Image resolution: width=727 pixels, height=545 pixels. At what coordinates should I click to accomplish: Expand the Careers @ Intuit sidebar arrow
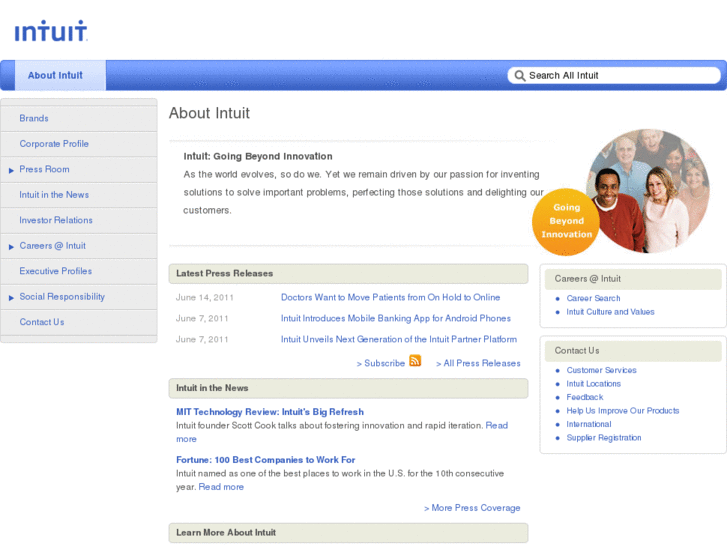(x=11, y=246)
